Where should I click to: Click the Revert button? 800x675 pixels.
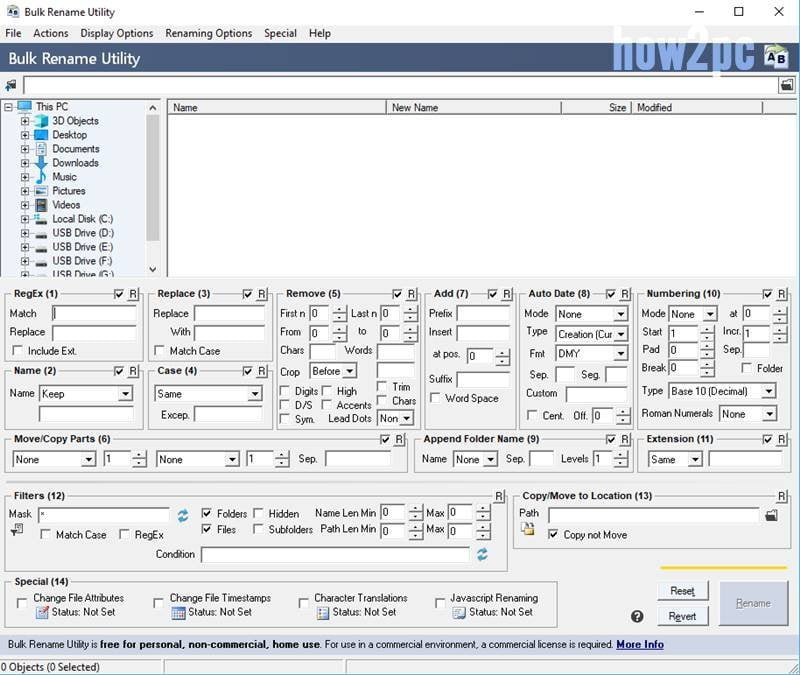[683, 616]
